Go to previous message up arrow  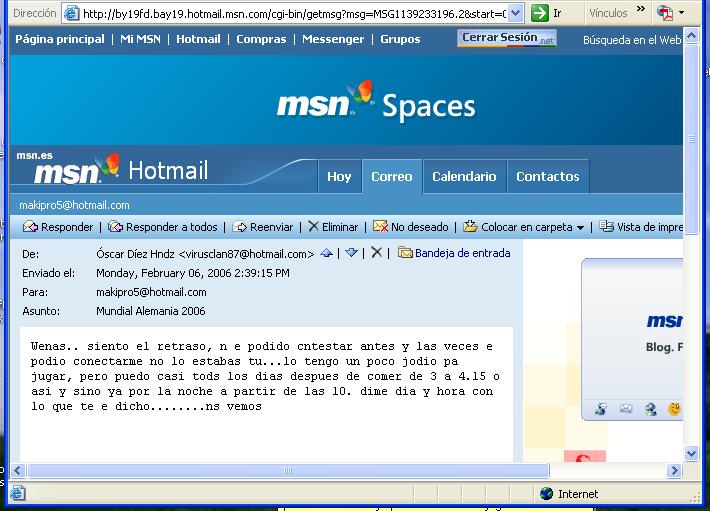(x=326, y=253)
